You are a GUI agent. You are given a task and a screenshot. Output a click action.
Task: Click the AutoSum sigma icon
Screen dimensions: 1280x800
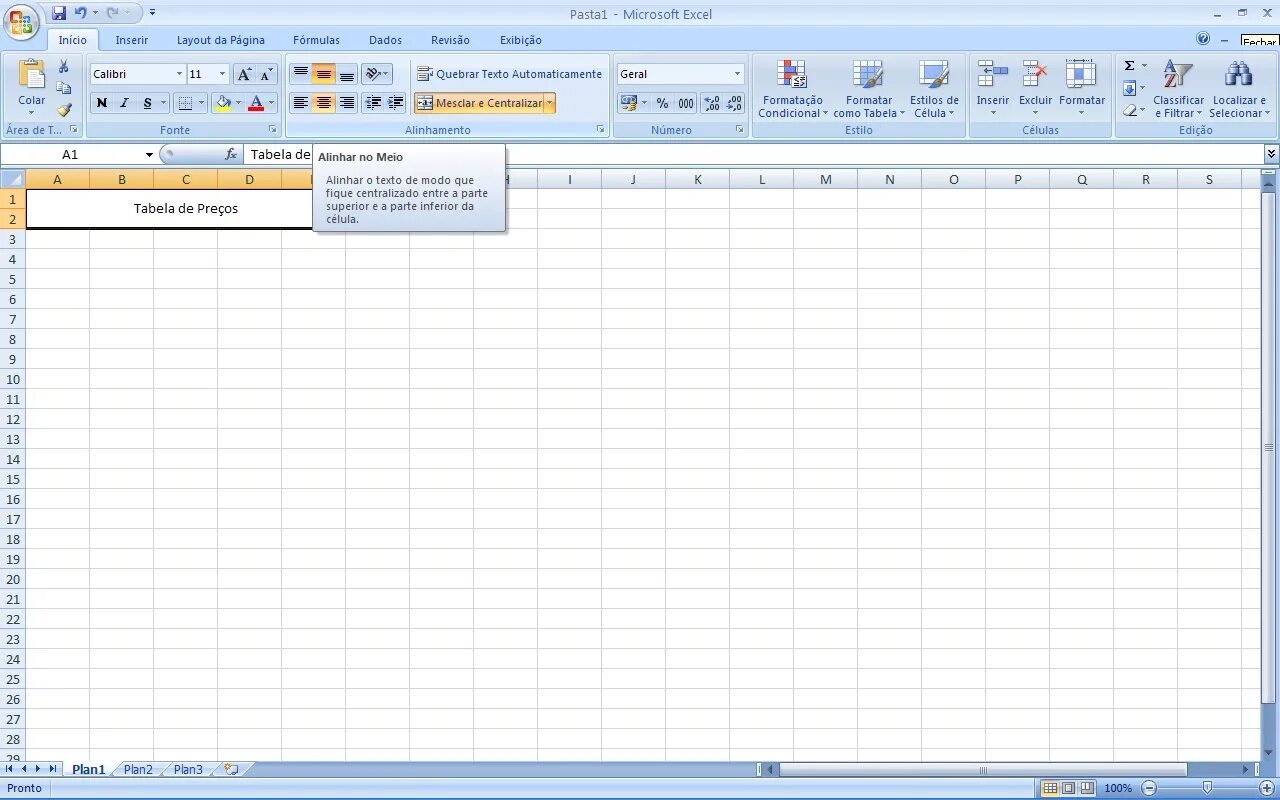tap(1129, 66)
